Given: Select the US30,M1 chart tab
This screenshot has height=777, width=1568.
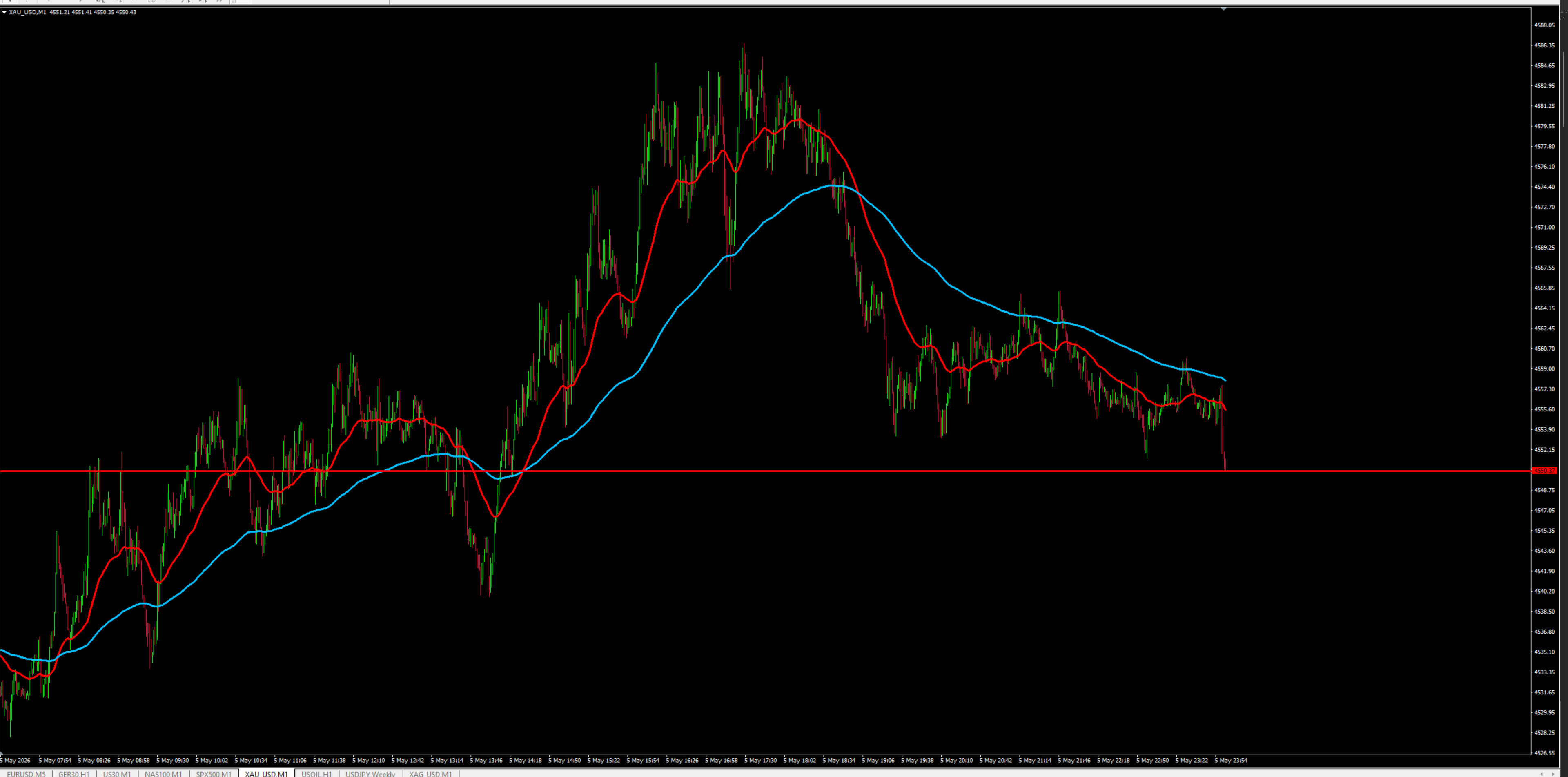Looking at the screenshot, I should [117, 774].
